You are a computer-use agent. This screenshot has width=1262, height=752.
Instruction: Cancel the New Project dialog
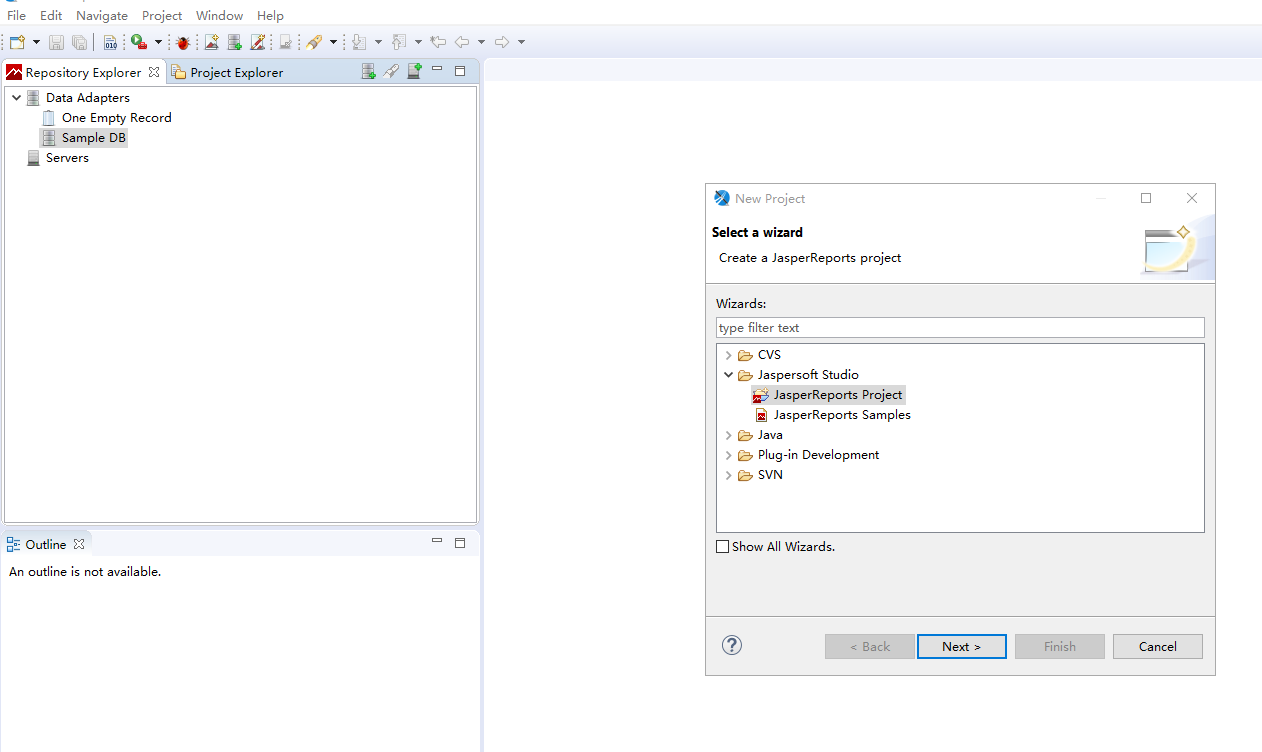tap(1157, 646)
